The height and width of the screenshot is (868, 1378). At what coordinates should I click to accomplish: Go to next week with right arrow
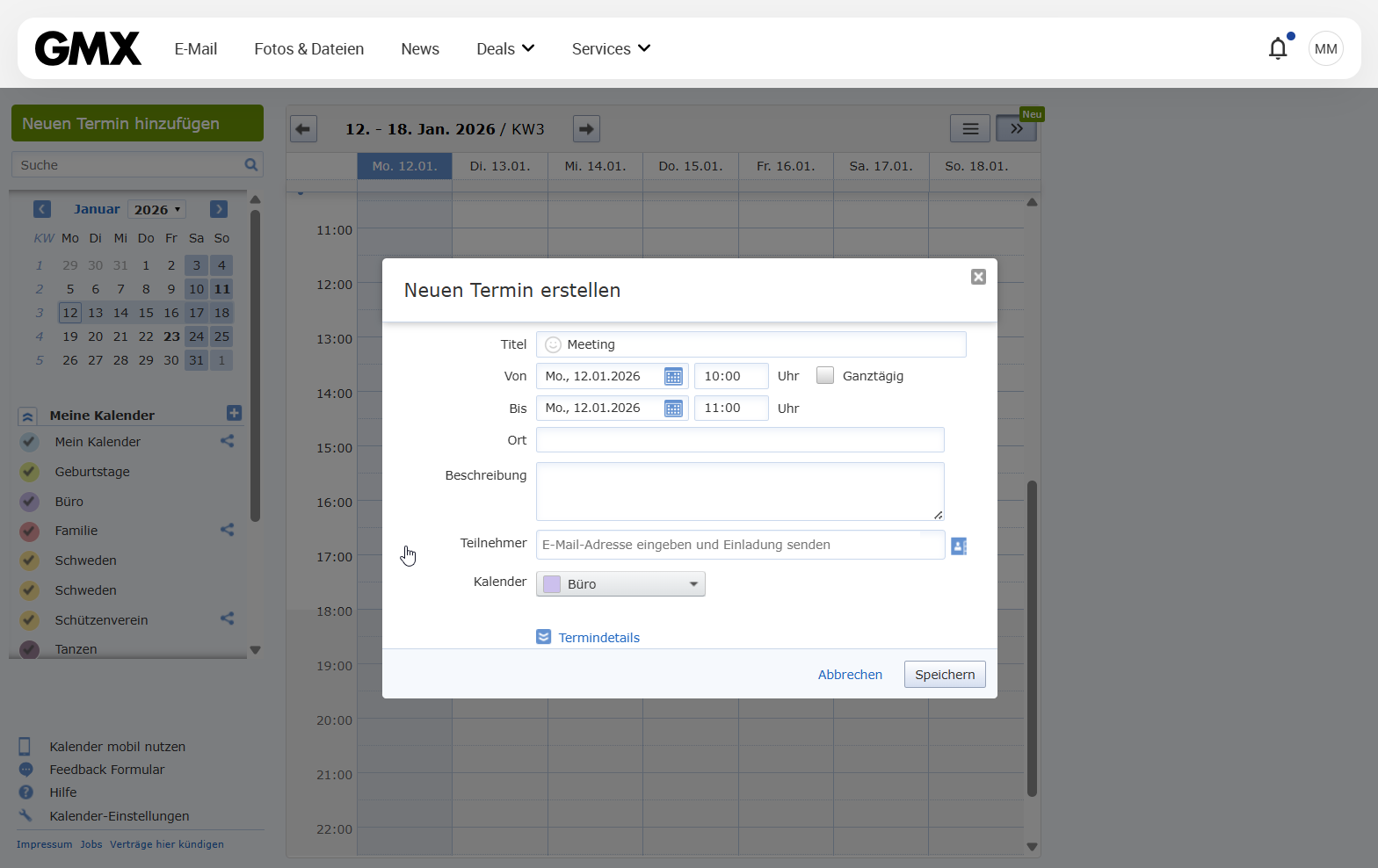[x=586, y=129]
